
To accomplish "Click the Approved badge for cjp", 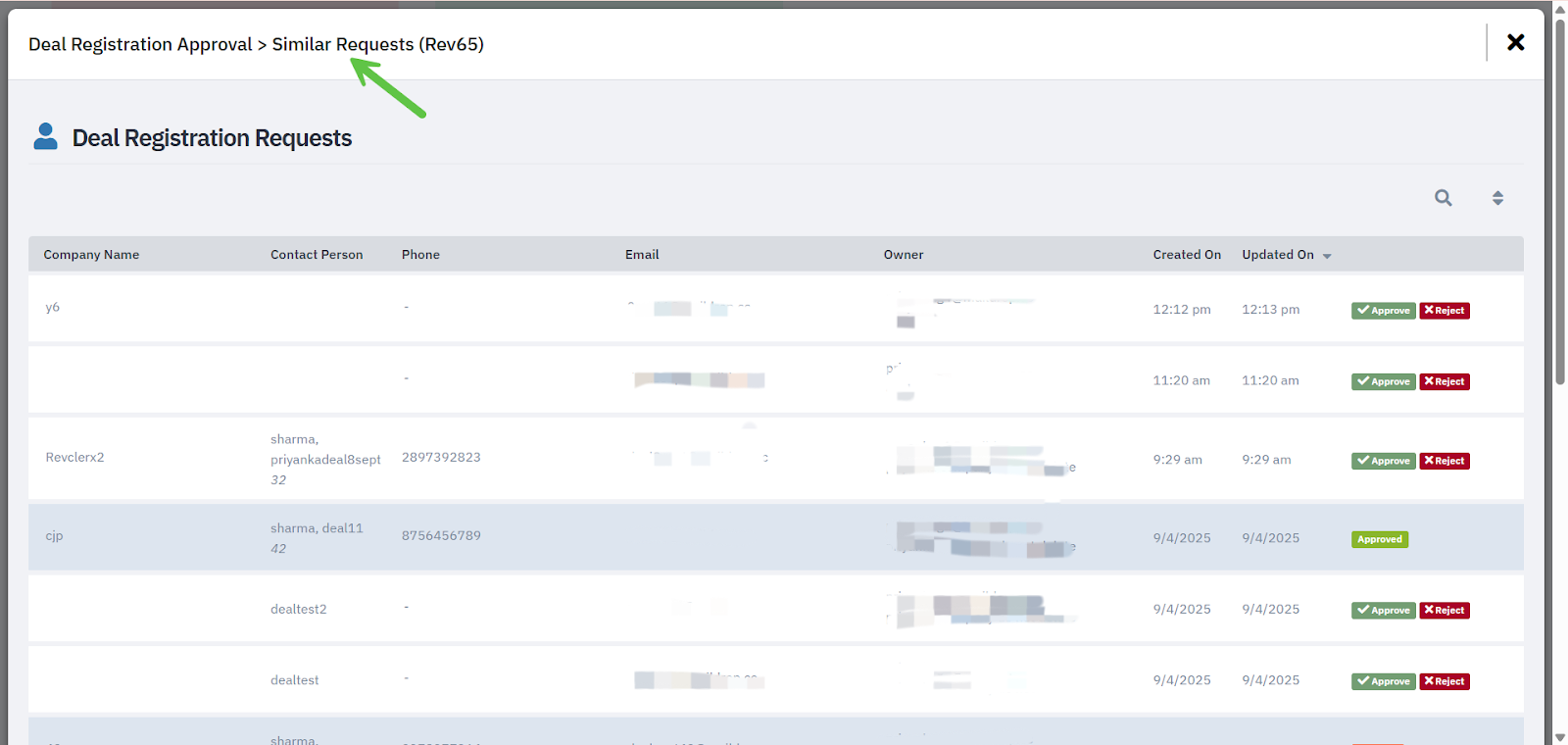I will (1380, 539).
